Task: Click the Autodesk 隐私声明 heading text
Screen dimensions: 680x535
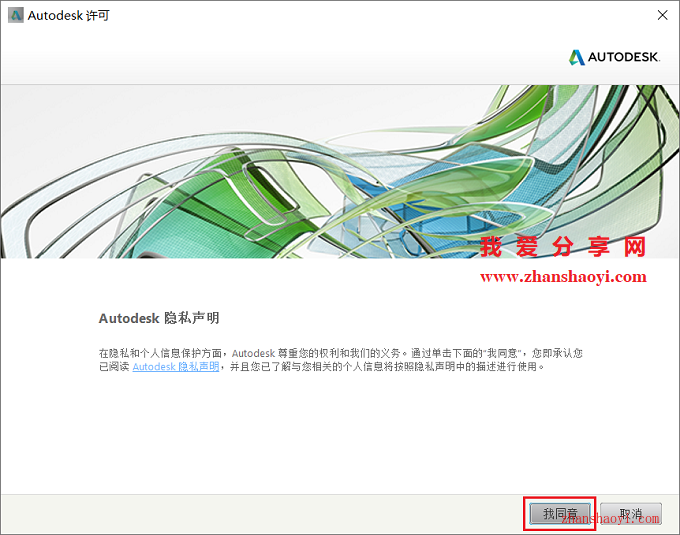Action: [x=159, y=318]
